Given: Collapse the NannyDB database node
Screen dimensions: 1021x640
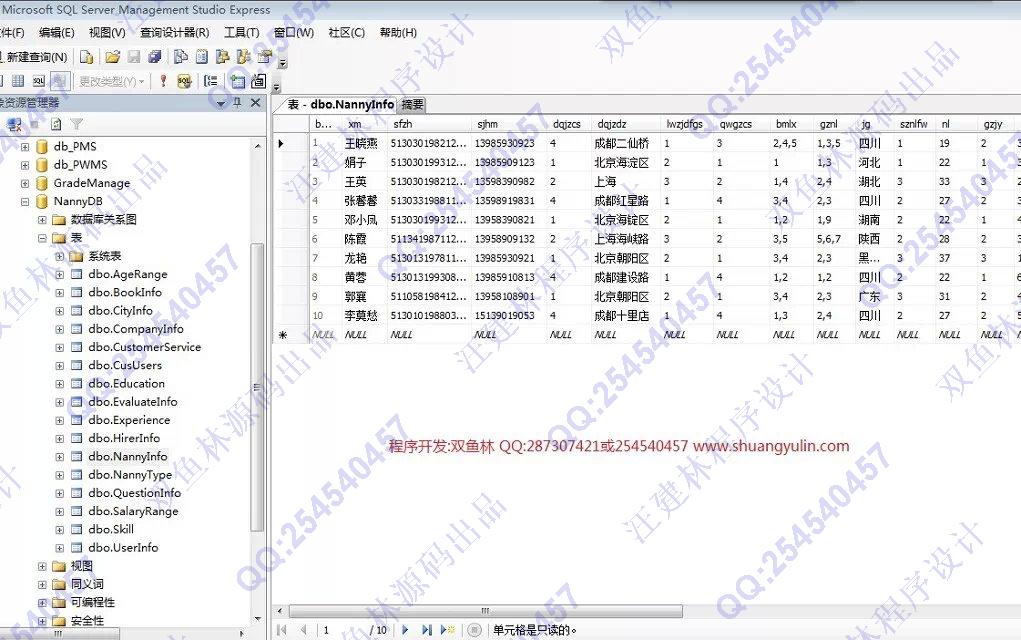Looking at the screenshot, I should [x=25, y=201].
